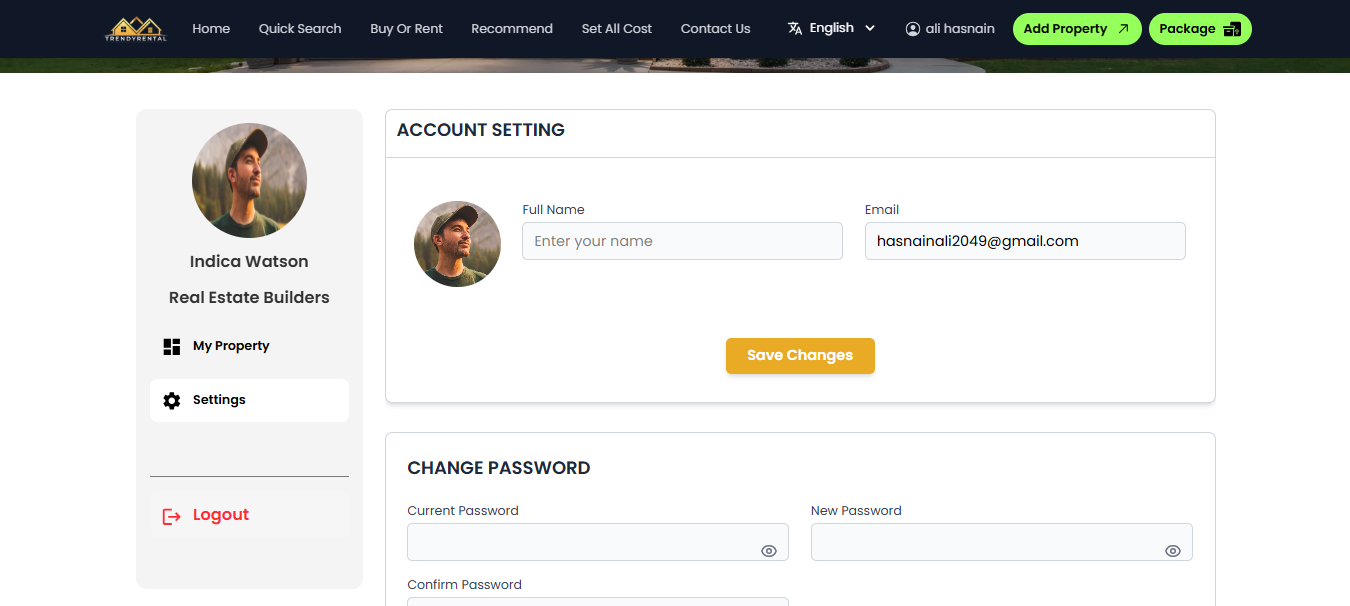This screenshot has width=1350, height=606.
Task: Click the red Logout arrow icon
Action: (x=172, y=516)
